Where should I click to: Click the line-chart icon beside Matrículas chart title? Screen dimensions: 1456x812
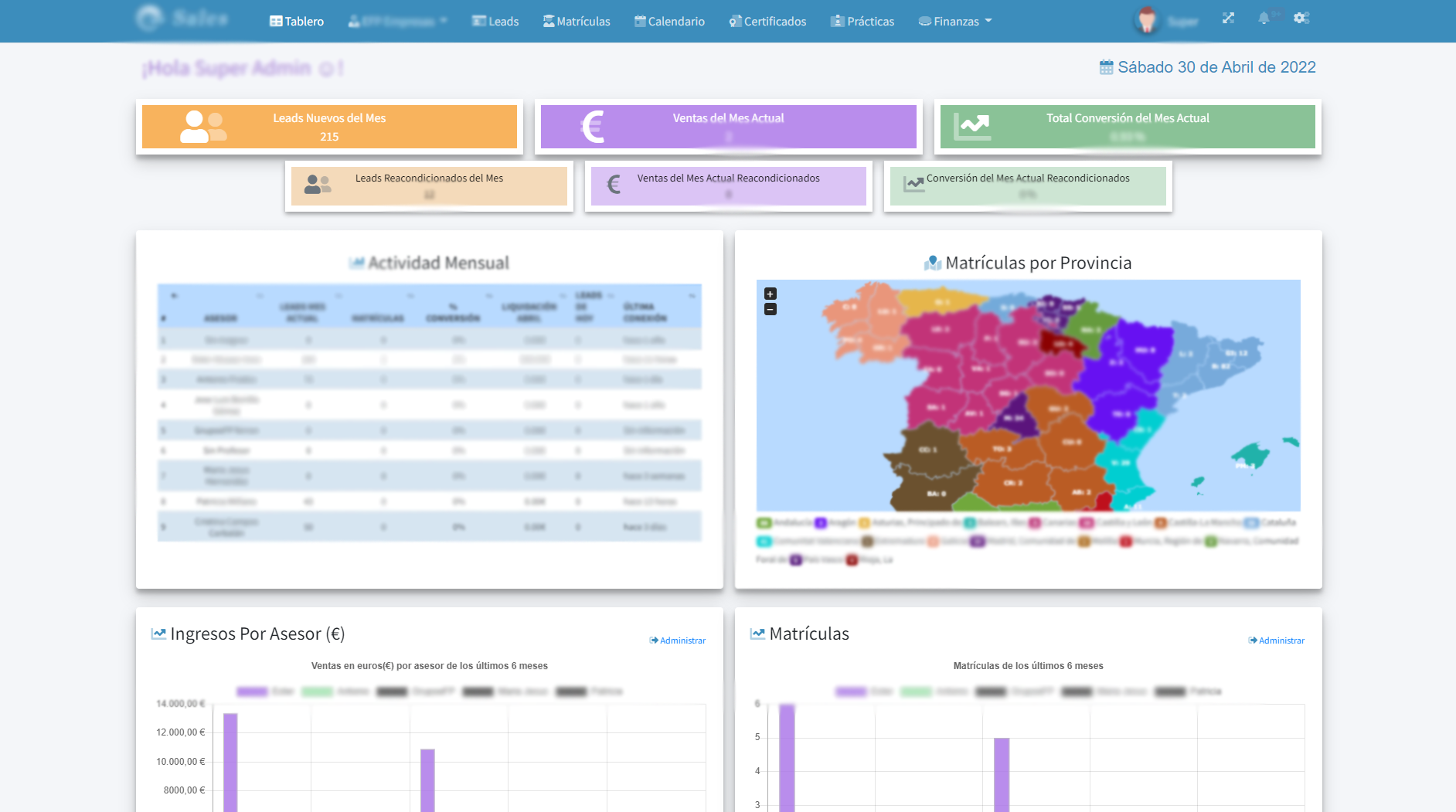coord(757,634)
